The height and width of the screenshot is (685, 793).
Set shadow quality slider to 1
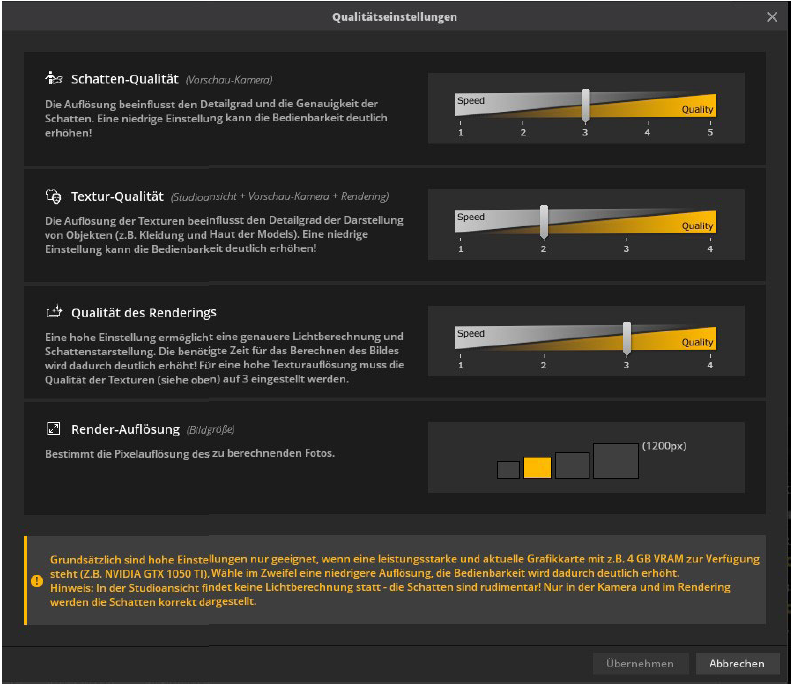461,105
